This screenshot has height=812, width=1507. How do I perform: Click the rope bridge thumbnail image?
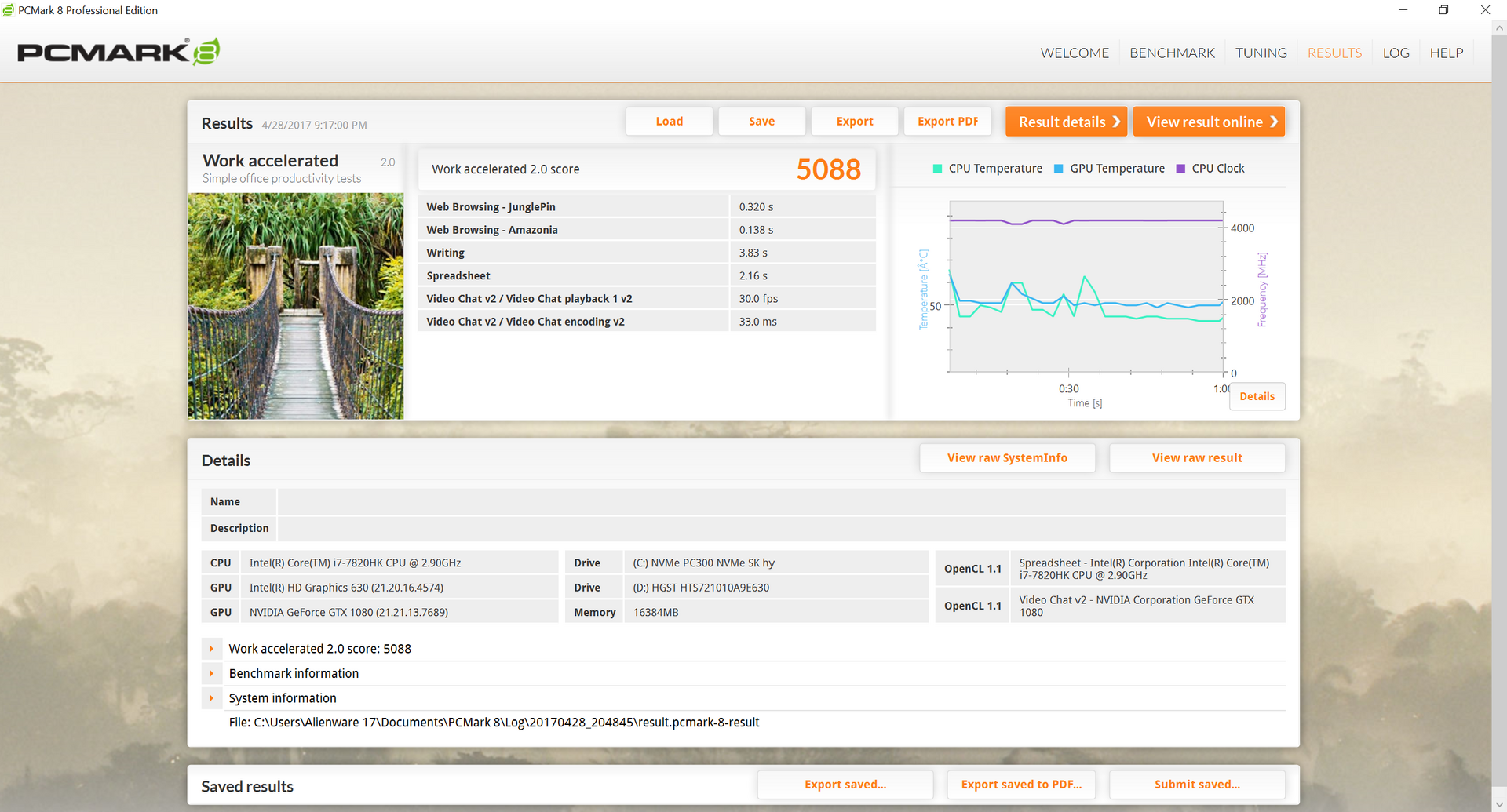[x=296, y=306]
